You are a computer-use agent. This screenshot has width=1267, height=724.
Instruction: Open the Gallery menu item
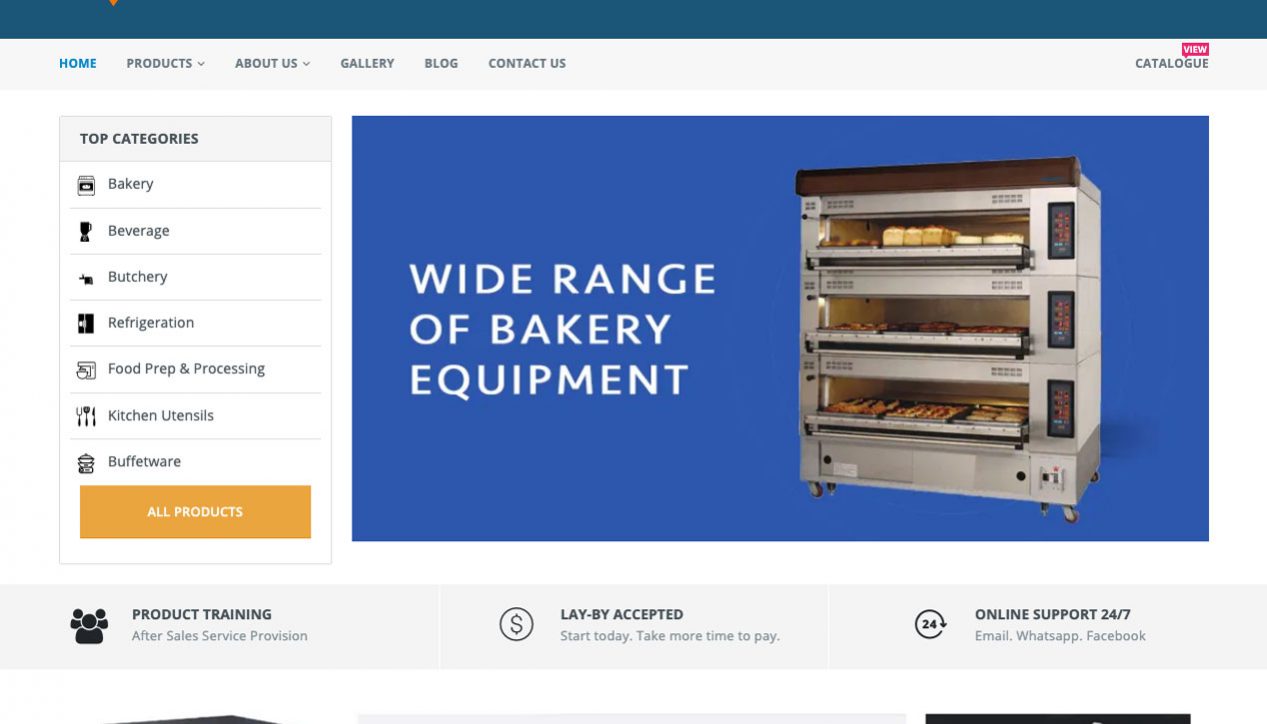[x=367, y=63]
